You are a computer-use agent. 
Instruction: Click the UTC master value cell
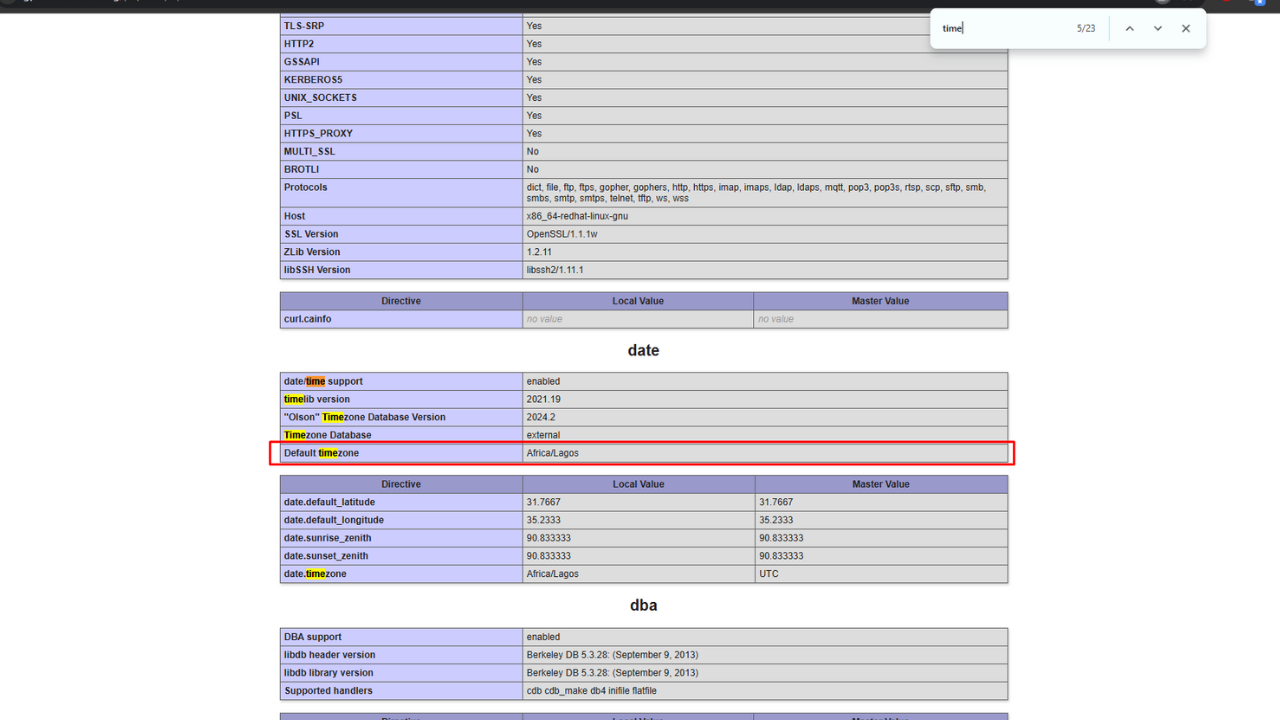pos(768,574)
